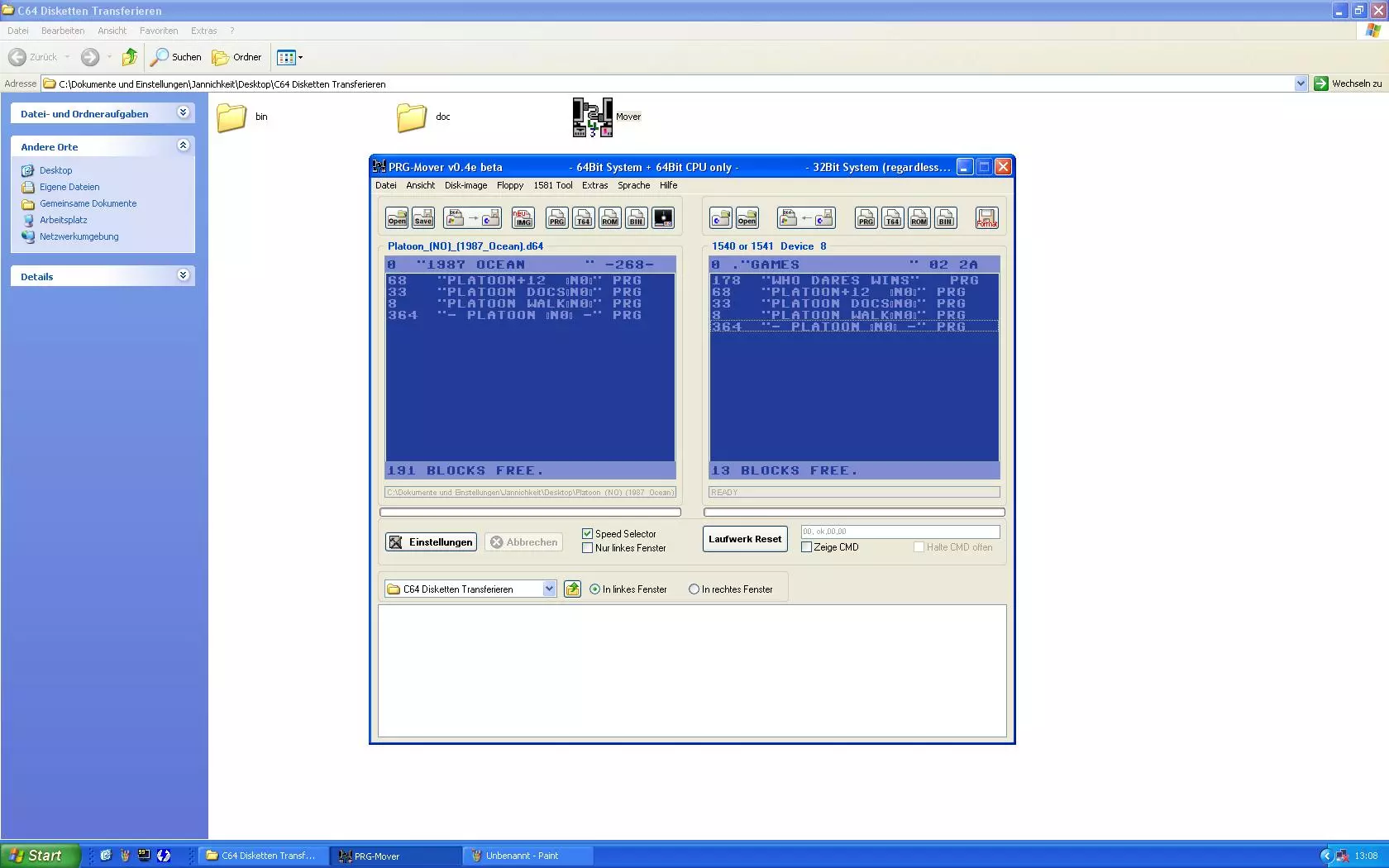
Task: Click the left panel ROM icon
Action: coord(610,217)
